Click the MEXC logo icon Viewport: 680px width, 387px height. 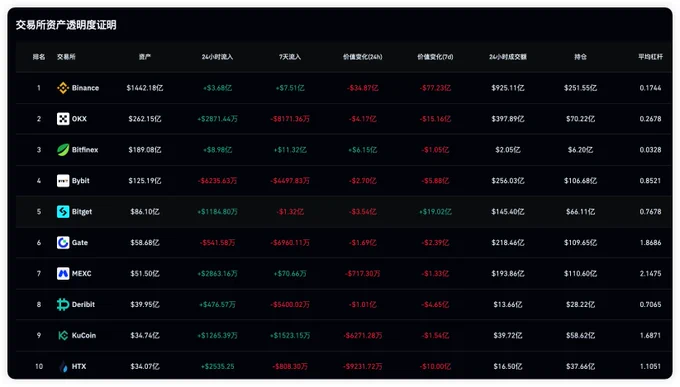pos(63,273)
